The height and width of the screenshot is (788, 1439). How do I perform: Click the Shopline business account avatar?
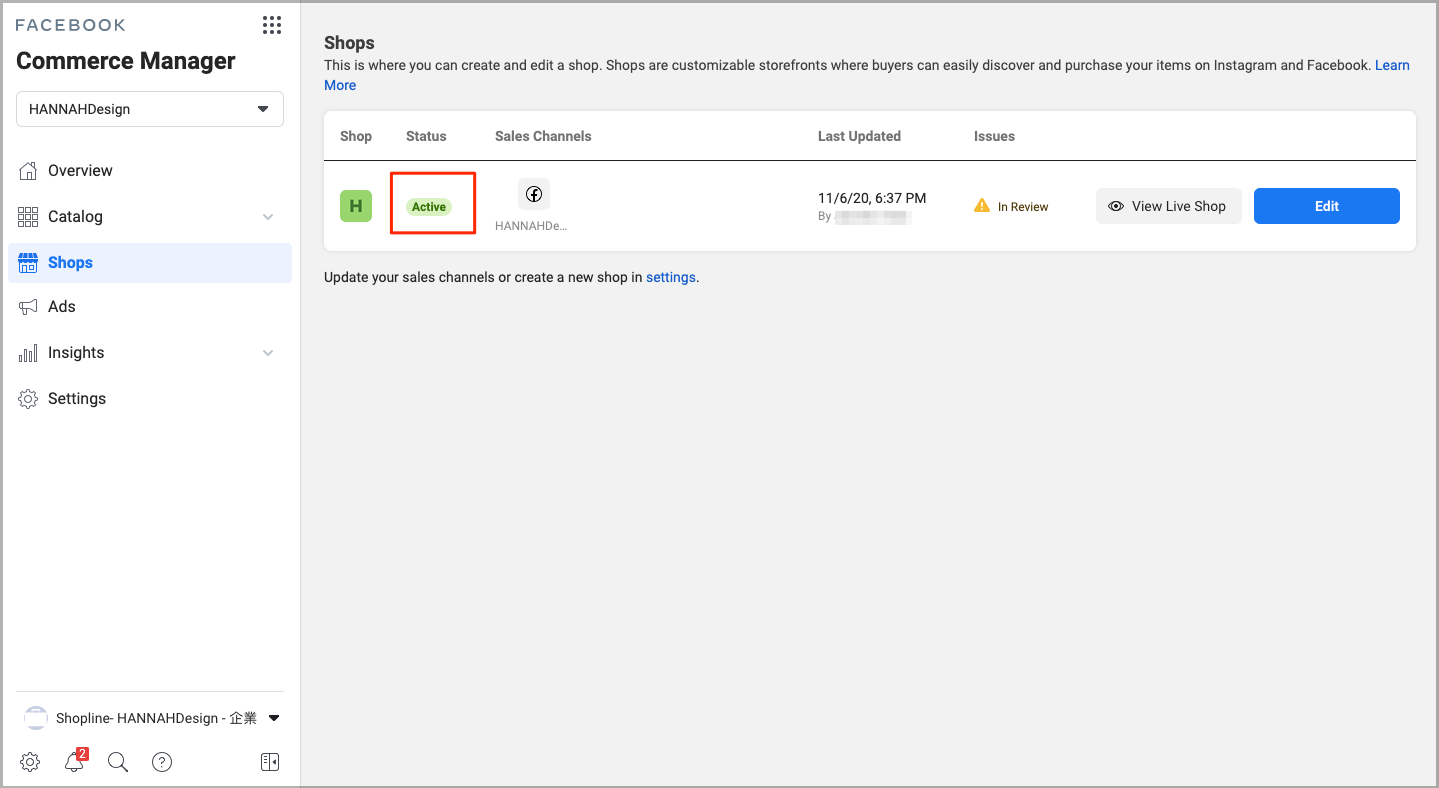point(36,718)
